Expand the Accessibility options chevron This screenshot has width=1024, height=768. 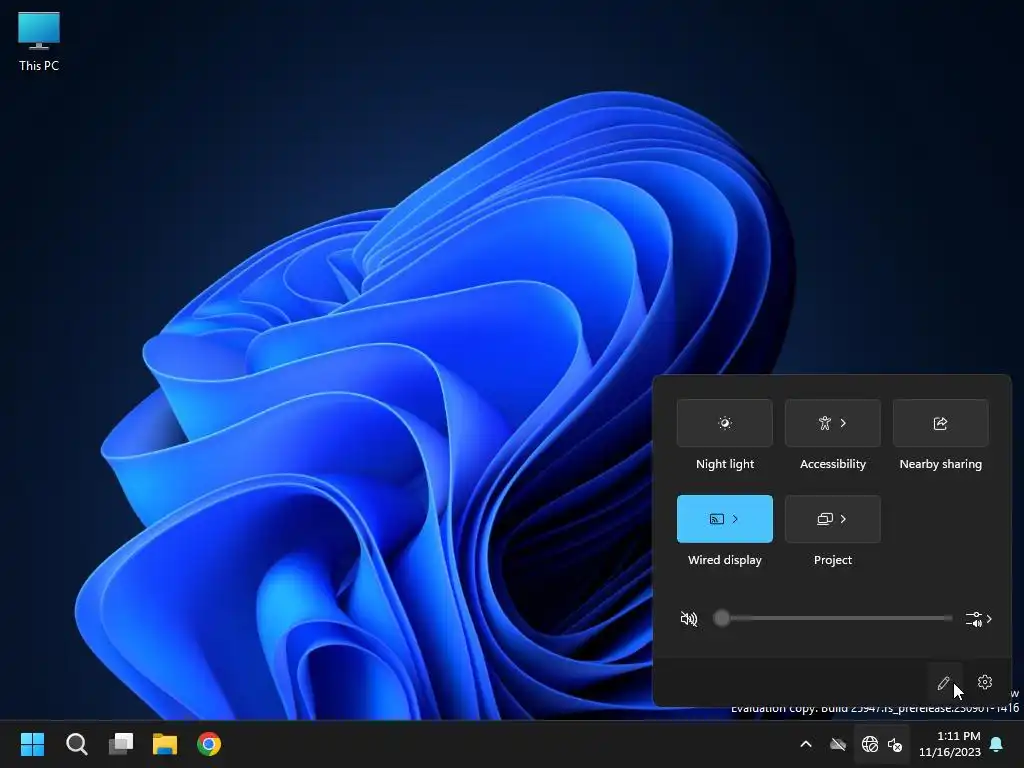tap(844, 423)
